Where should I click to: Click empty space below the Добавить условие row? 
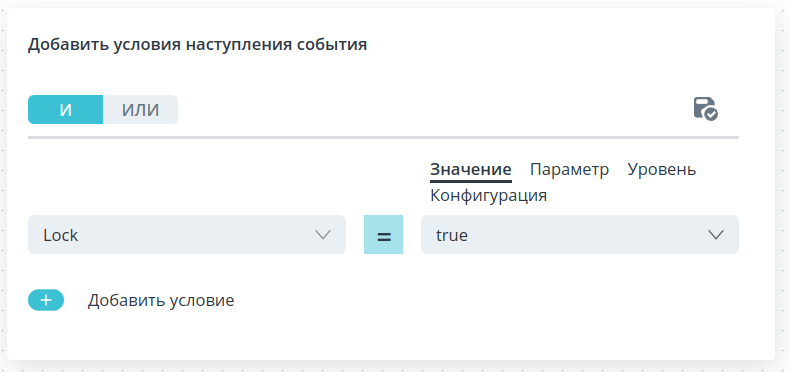(383, 335)
